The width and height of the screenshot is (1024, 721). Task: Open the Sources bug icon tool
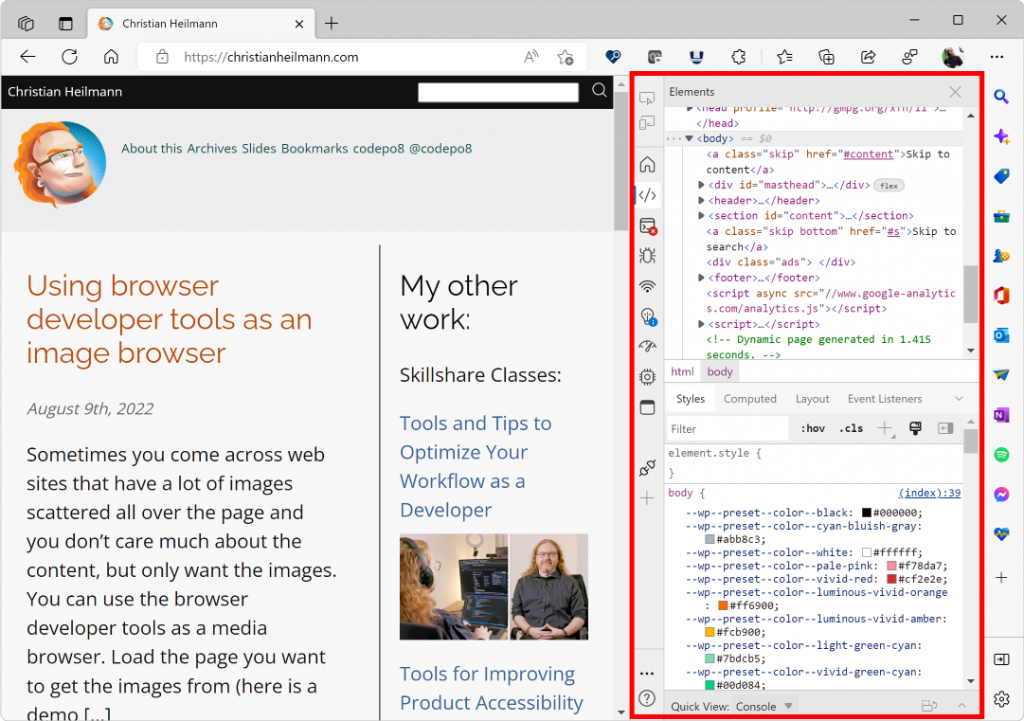(x=647, y=256)
